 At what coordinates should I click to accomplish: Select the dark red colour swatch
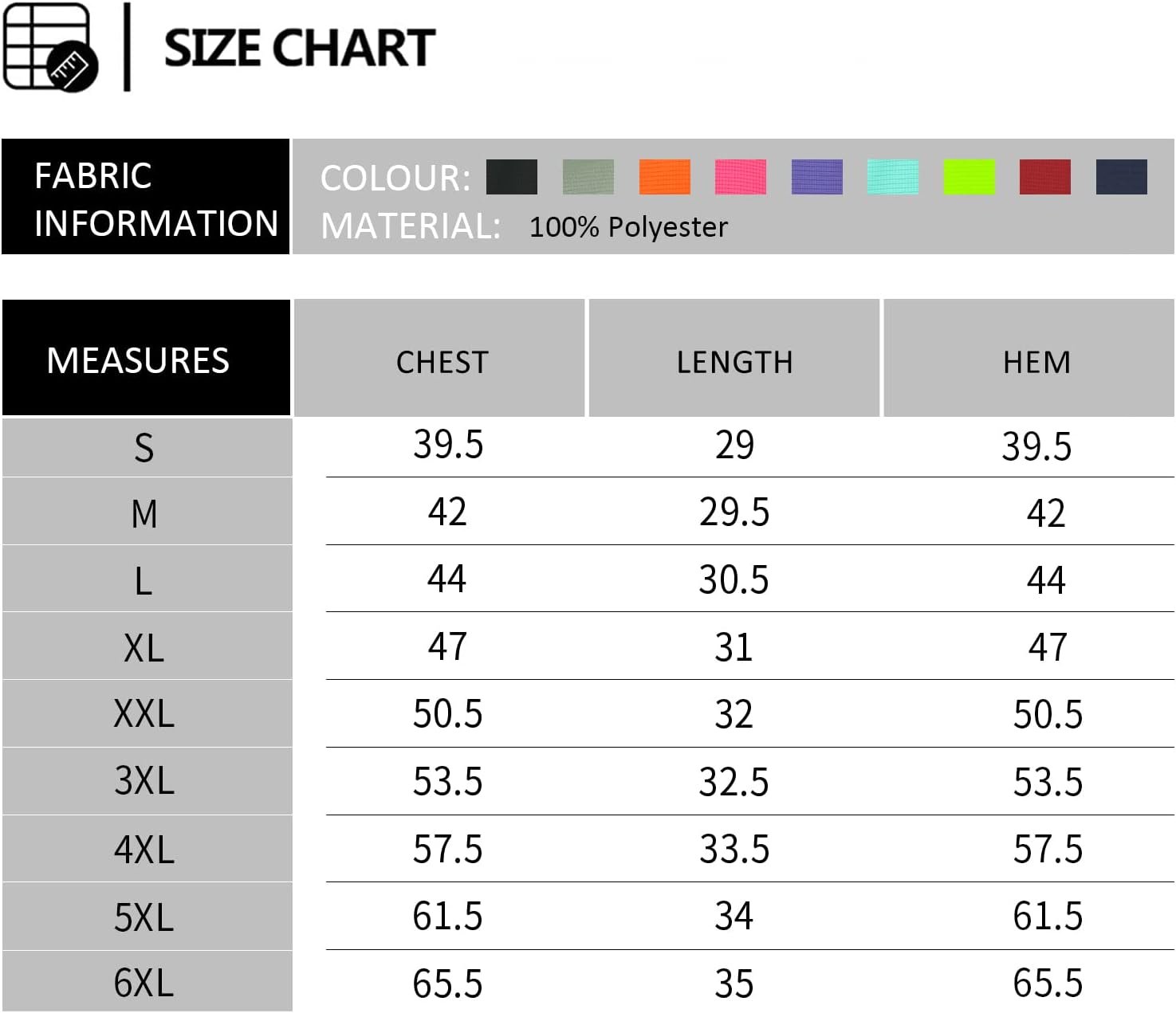point(1045,177)
